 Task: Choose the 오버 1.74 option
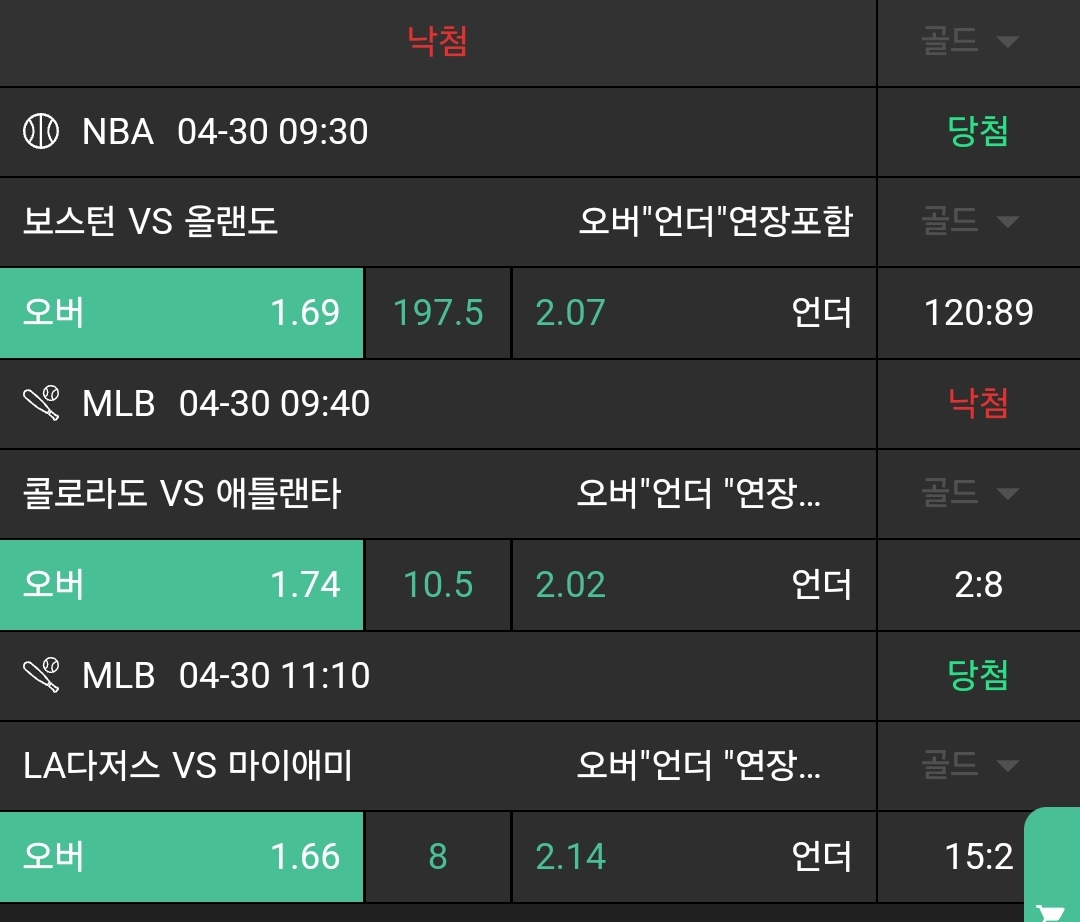coord(181,585)
